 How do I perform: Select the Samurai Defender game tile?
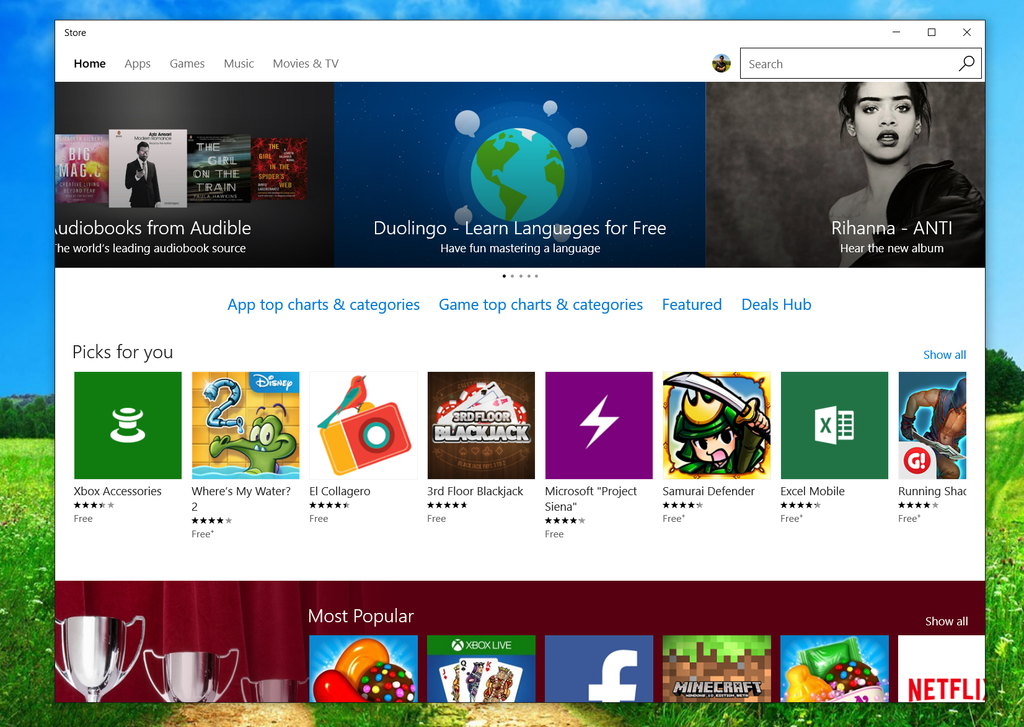tap(716, 425)
